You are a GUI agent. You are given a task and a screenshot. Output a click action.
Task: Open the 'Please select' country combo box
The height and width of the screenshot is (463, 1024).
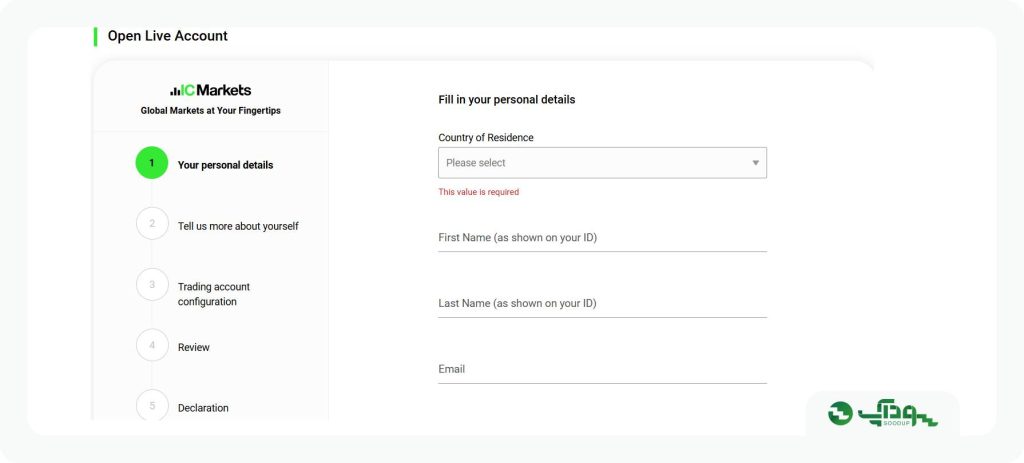pyautogui.click(x=602, y=163)
